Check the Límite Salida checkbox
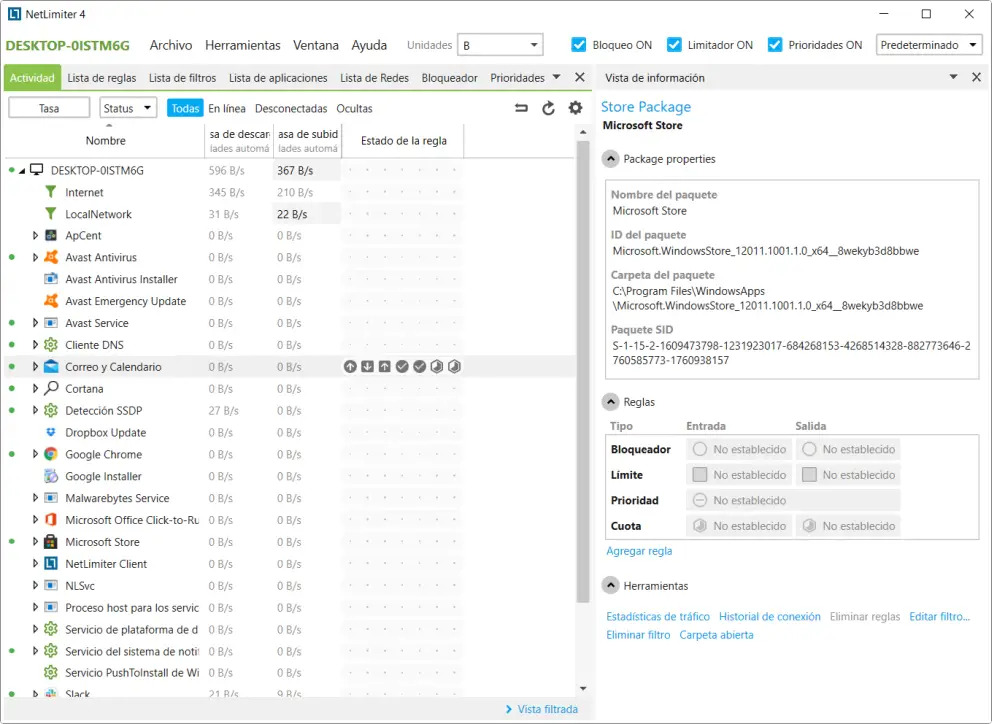Viewport: 992px width, 724px height. [x=809, y=474]
